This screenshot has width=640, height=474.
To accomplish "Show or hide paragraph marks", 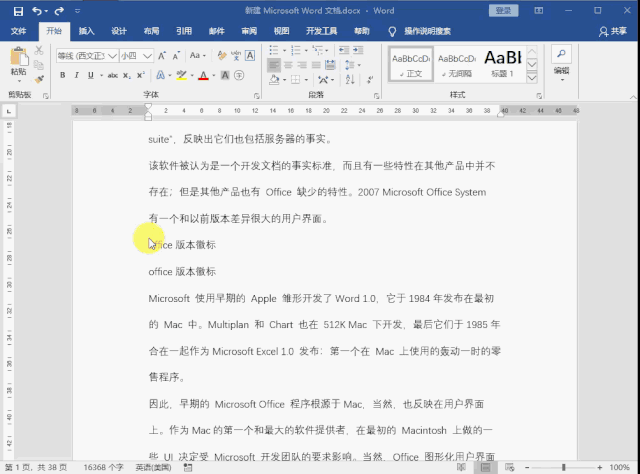I will tap(370, 80).
